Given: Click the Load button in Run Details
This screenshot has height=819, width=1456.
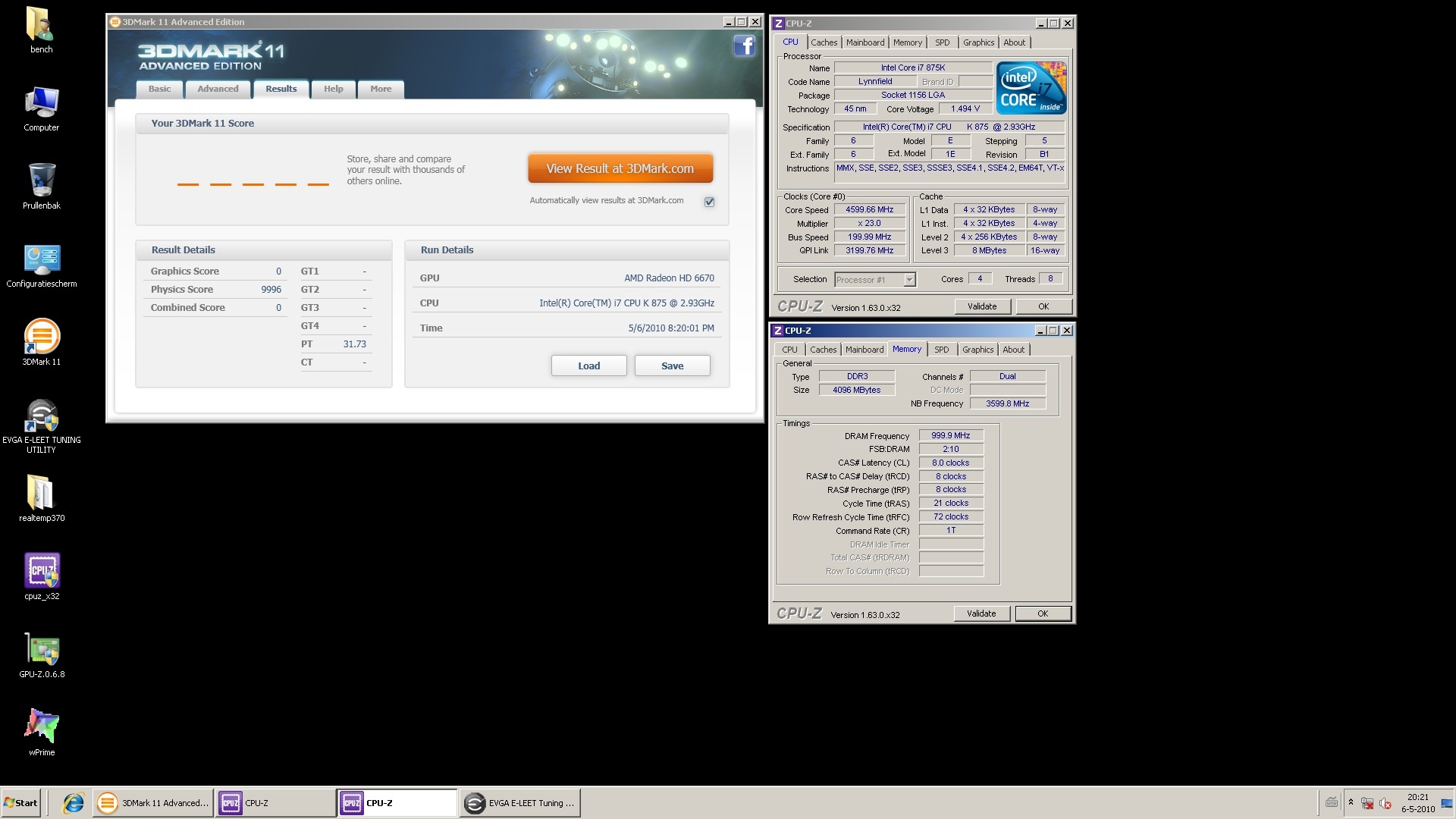Looking at the screenshot, I should click(588, 366).
